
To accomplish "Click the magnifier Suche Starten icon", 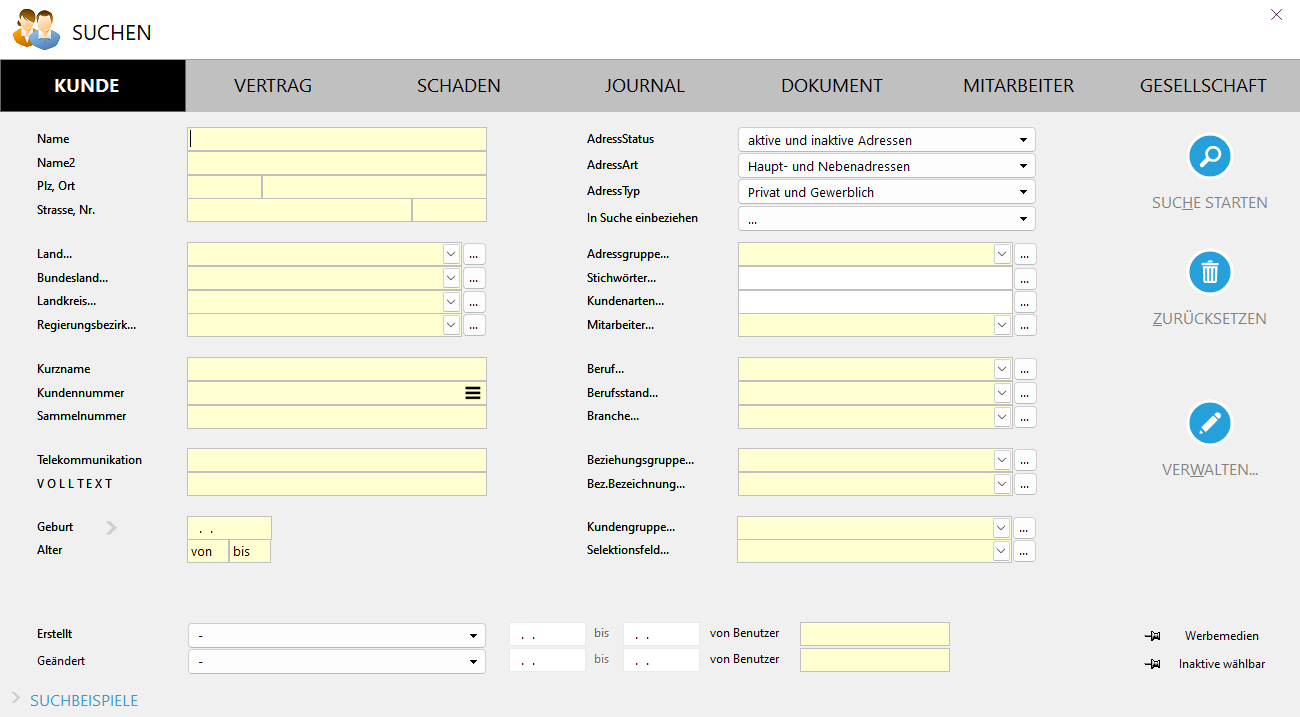I will coord(1209,156).
